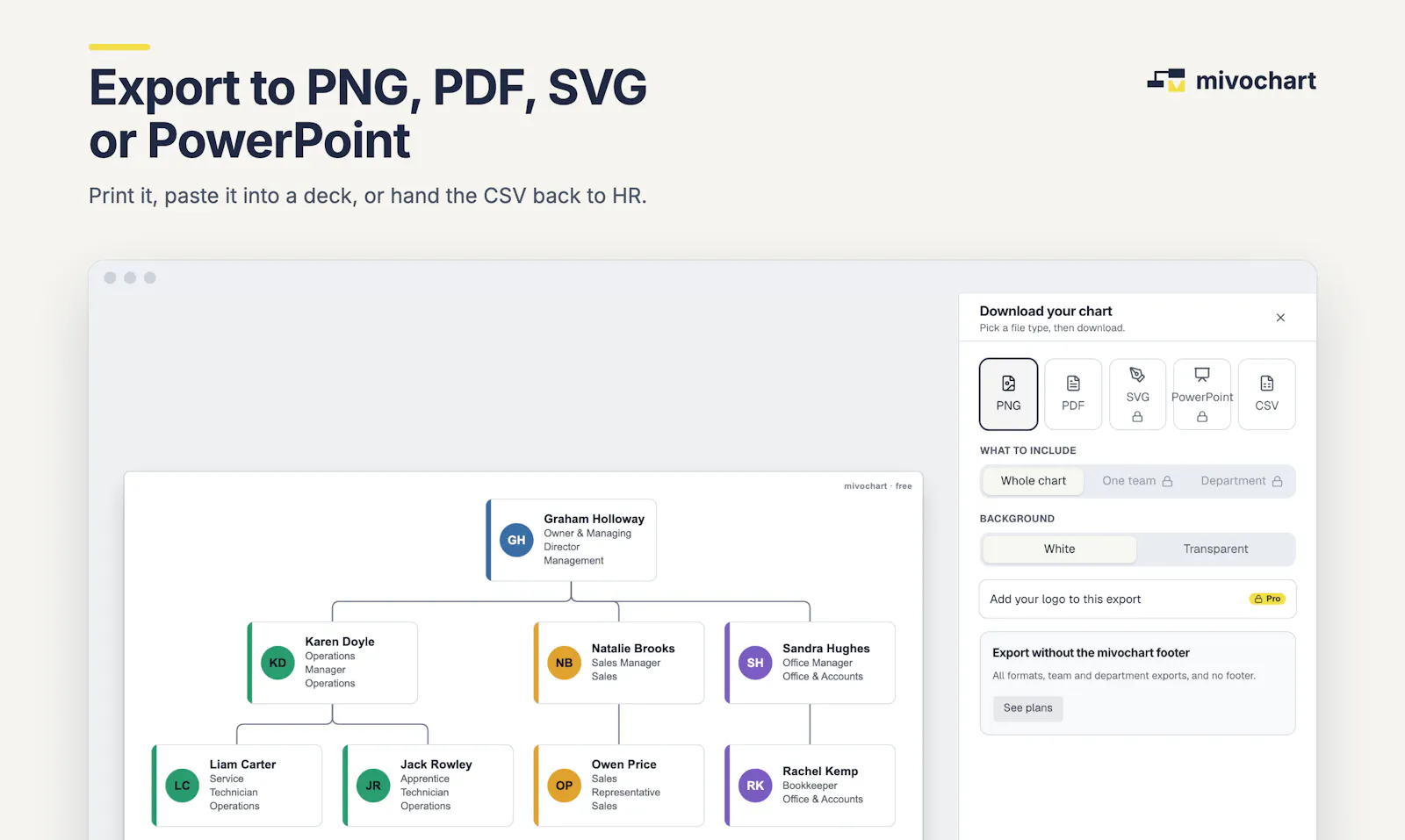Viewport: 1405px width, 840px height.
Task: Pick the locked SVG format
Action: pos(1137,394)
